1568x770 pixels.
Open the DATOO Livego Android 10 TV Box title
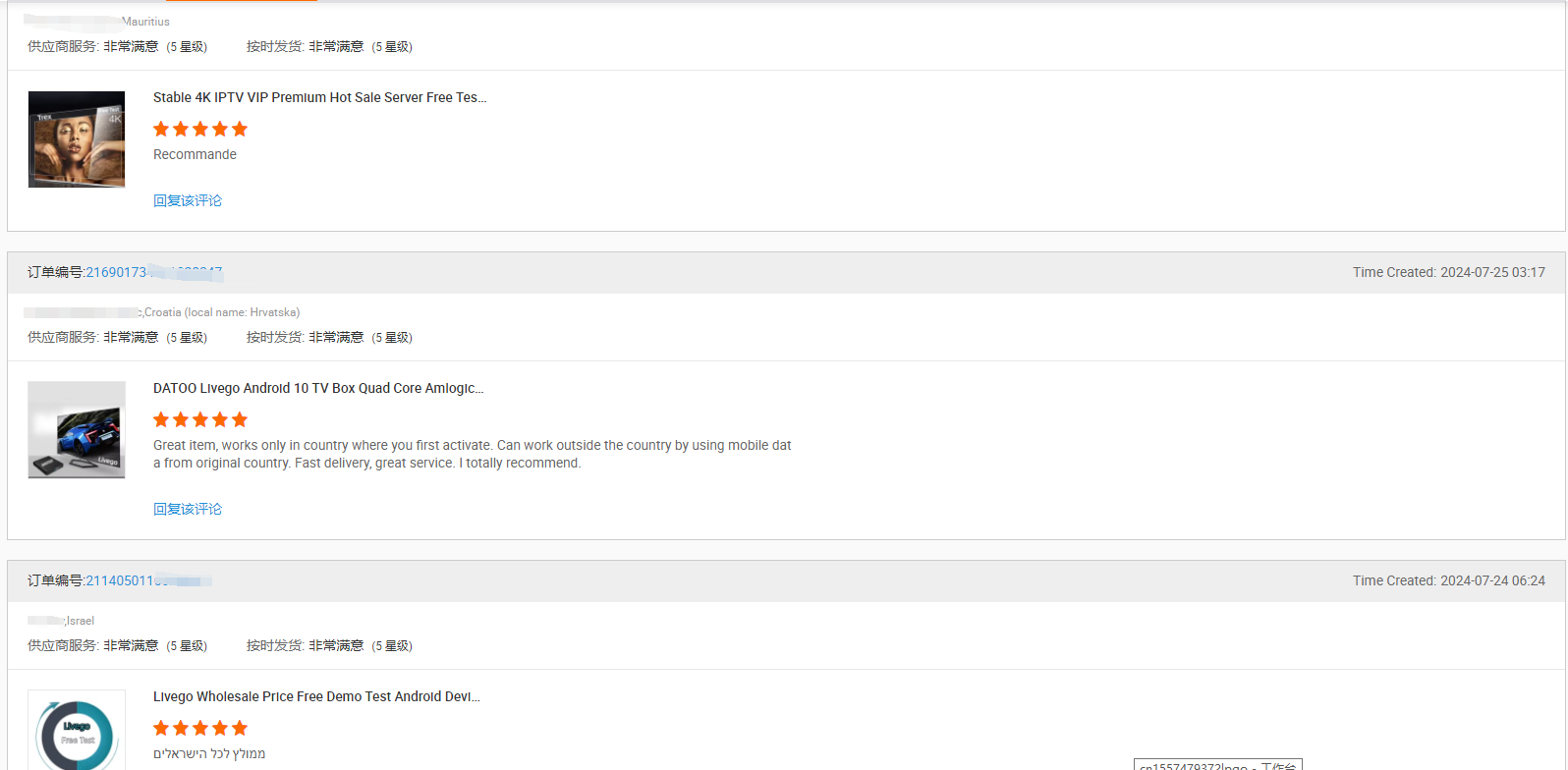coord(317,388)
